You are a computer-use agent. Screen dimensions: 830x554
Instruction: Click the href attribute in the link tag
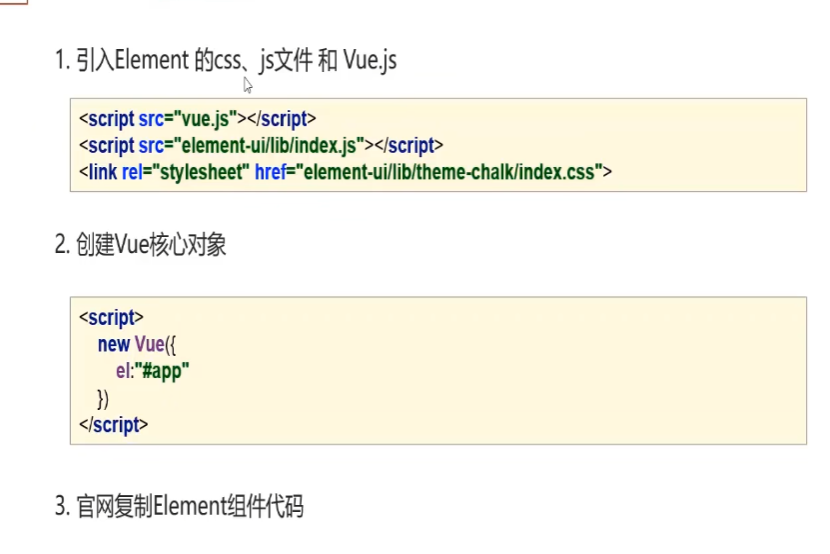(x=270, y=172)
